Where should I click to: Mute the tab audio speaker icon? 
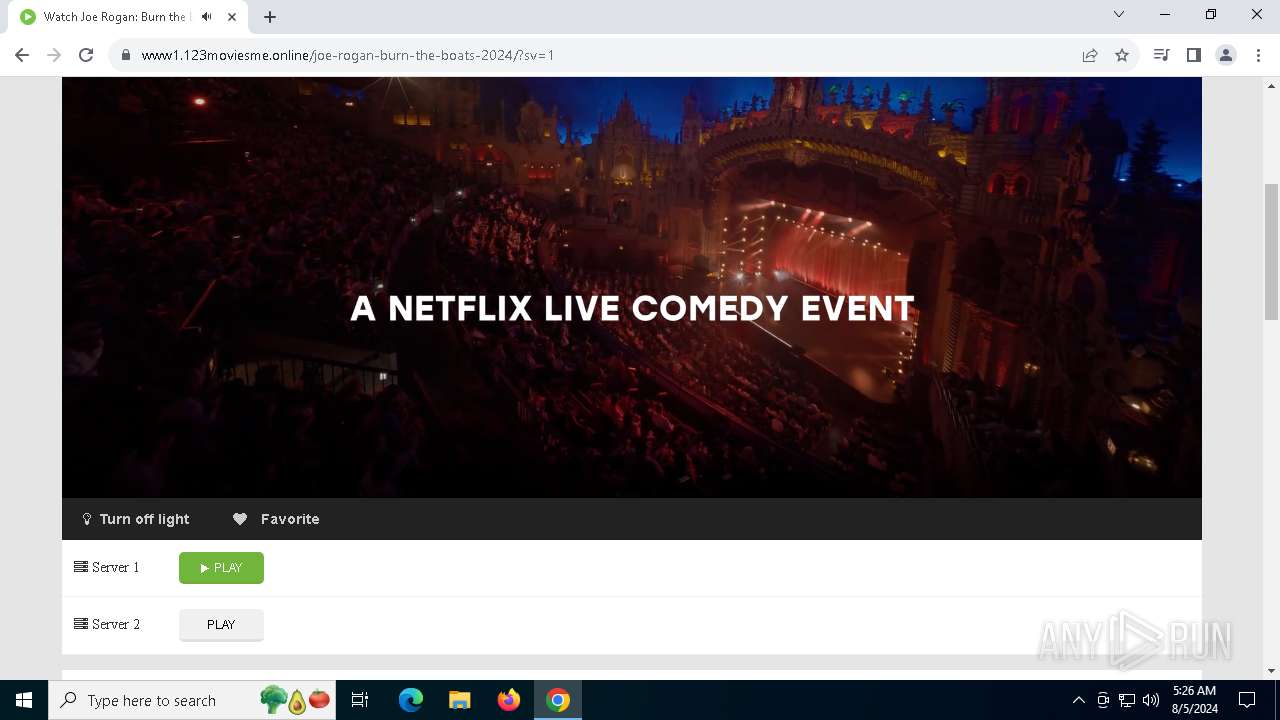pos(206,17)
